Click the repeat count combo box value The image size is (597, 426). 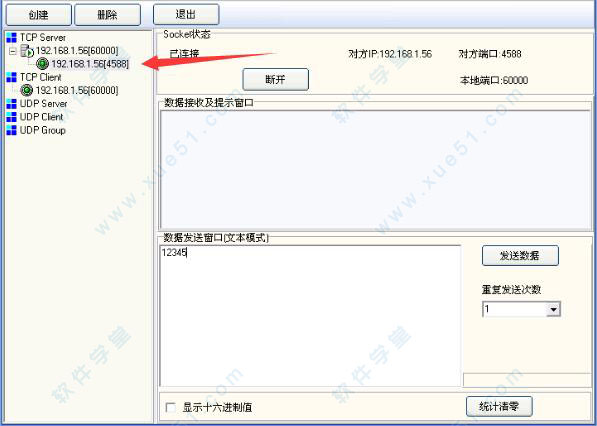click(514, 309)
